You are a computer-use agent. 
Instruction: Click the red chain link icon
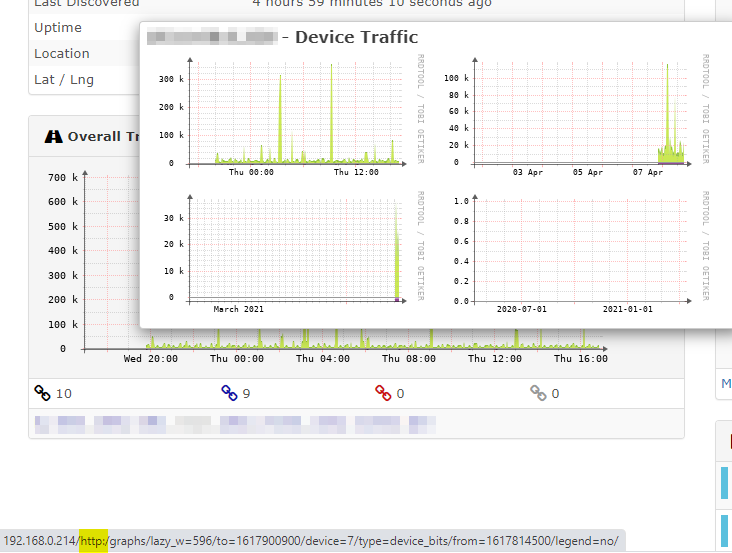point(383,393)
